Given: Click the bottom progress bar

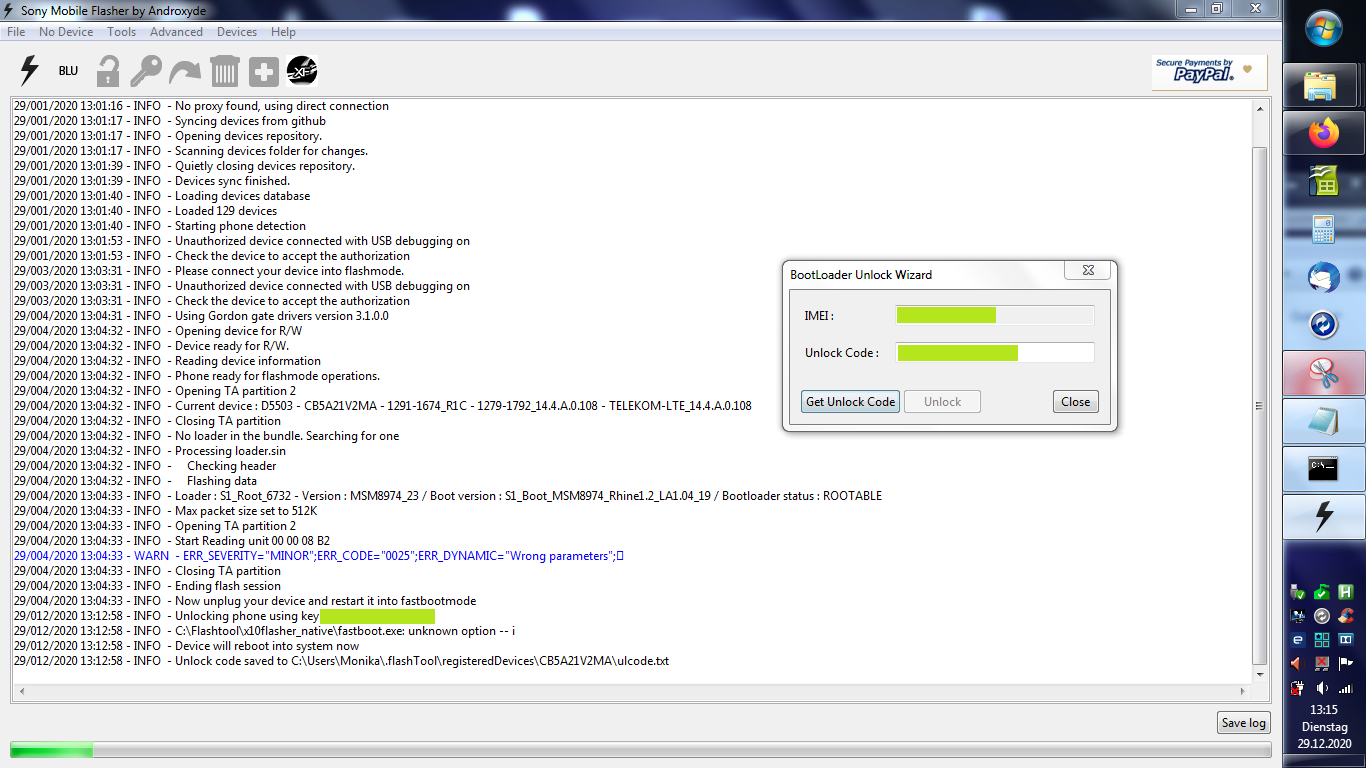Looking at the screenshot, I should click(640, 749).
